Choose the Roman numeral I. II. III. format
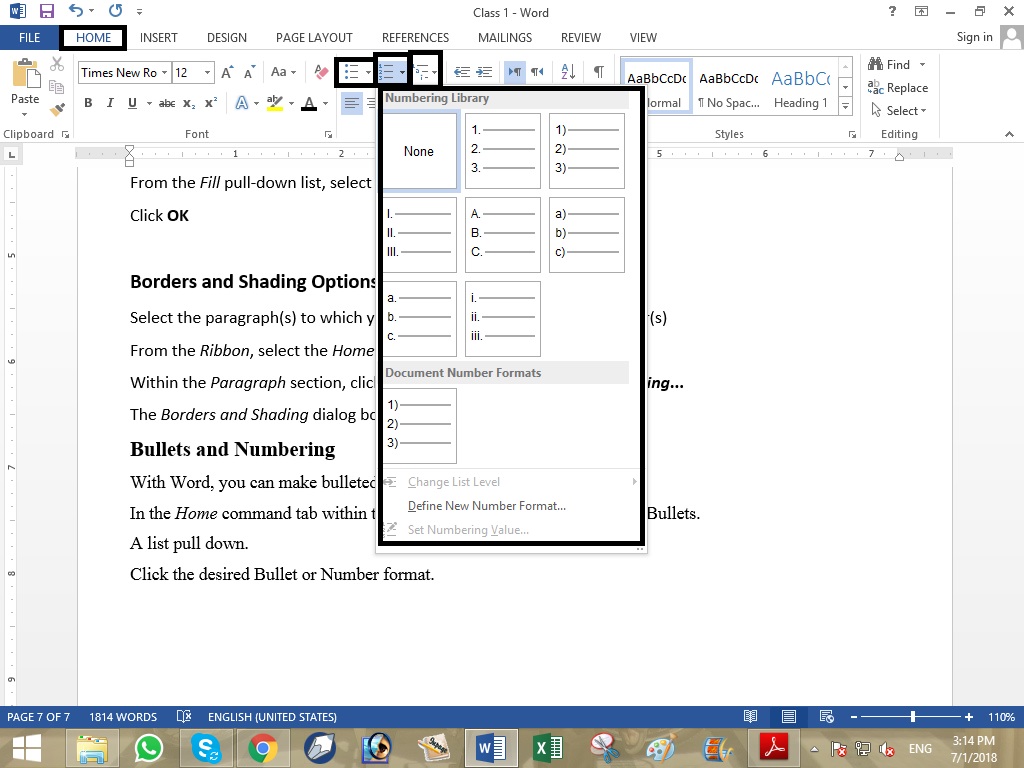The width and height of the screenshot is (1024, 768). [419, 234]
